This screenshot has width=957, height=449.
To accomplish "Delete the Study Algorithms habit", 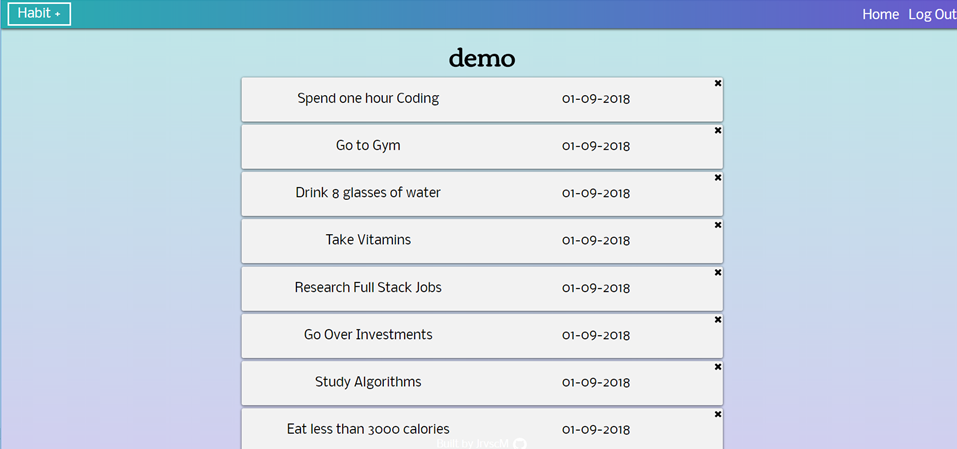I will click(718, 368).
